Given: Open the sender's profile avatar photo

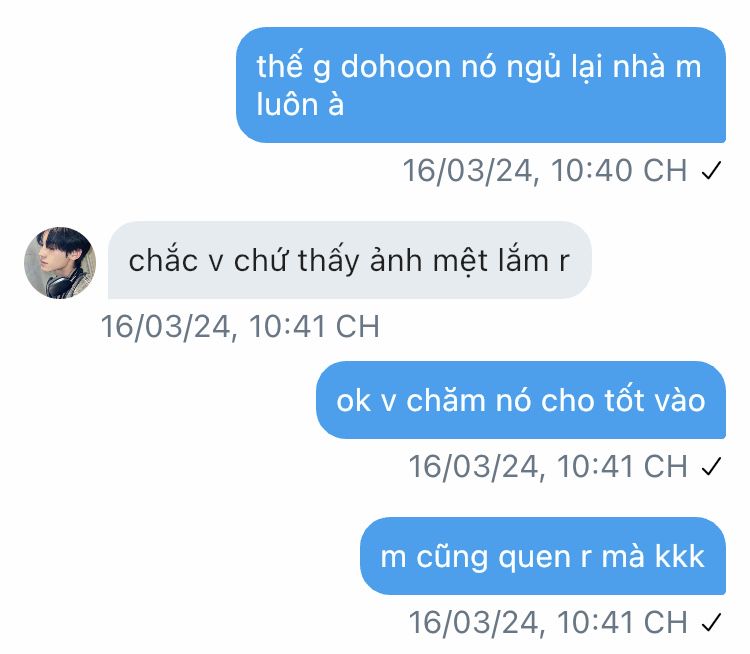Looking at the screenshot, I should tap(60, 263).
